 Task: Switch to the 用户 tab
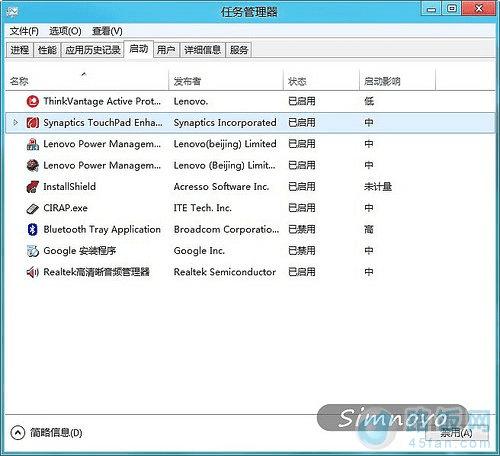(166, 50)
